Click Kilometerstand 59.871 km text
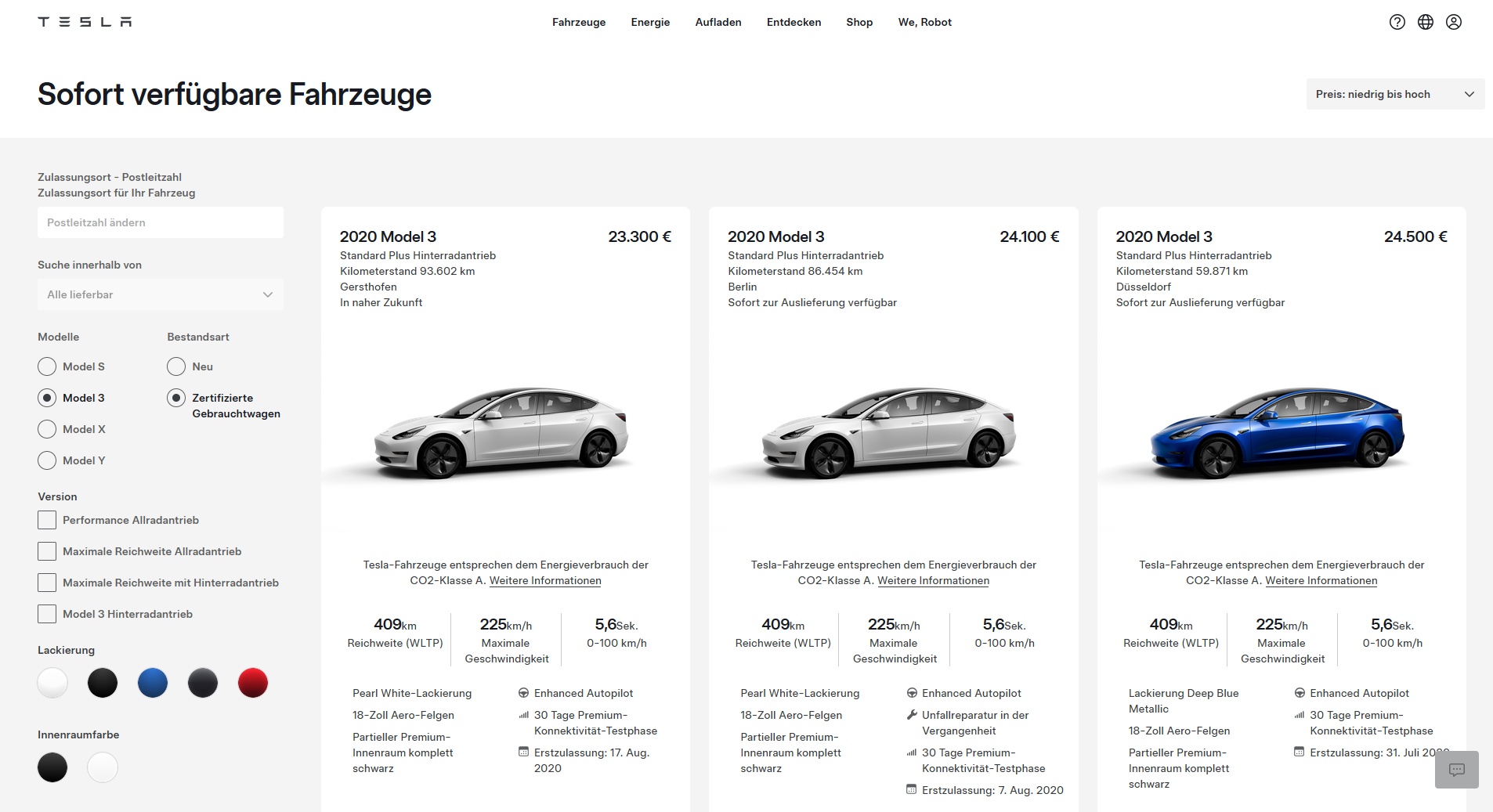This screenshot has width=1493, height=812. tap(1182, 271)
